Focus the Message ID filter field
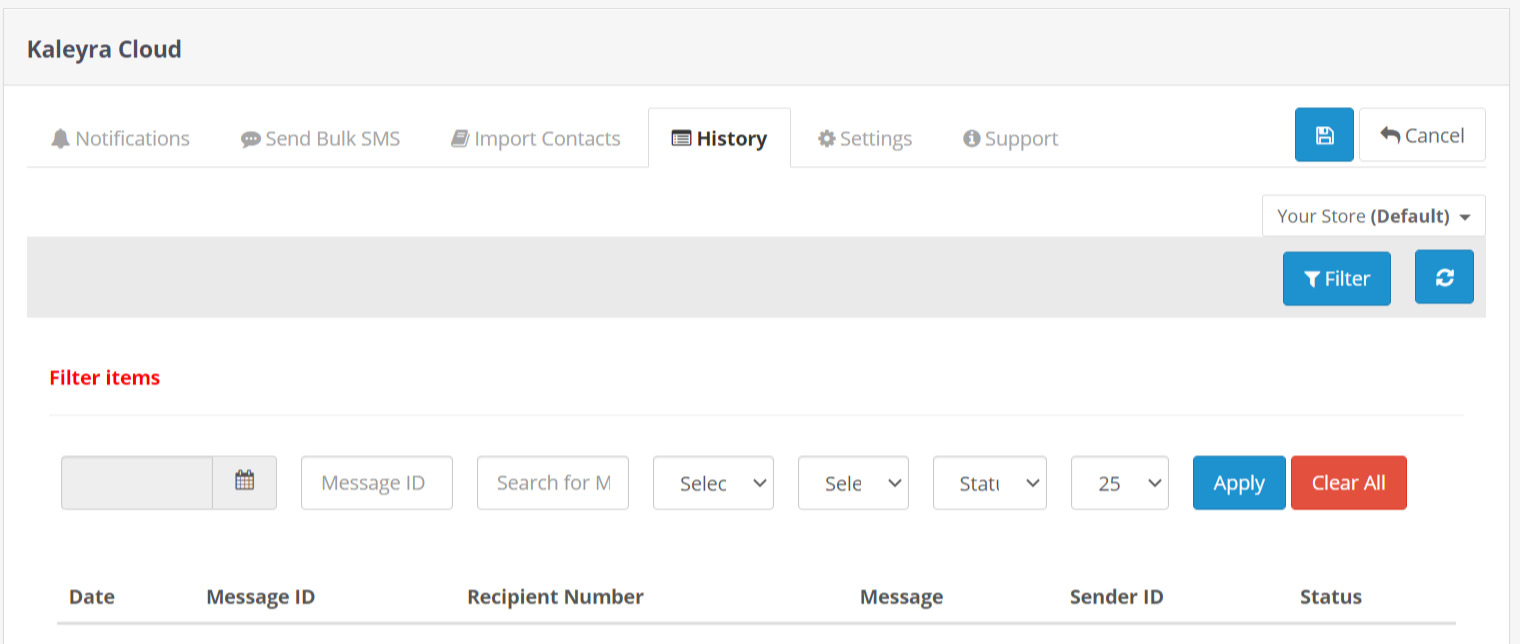Viewport: 1520px width, 644px height. (376, 482)
